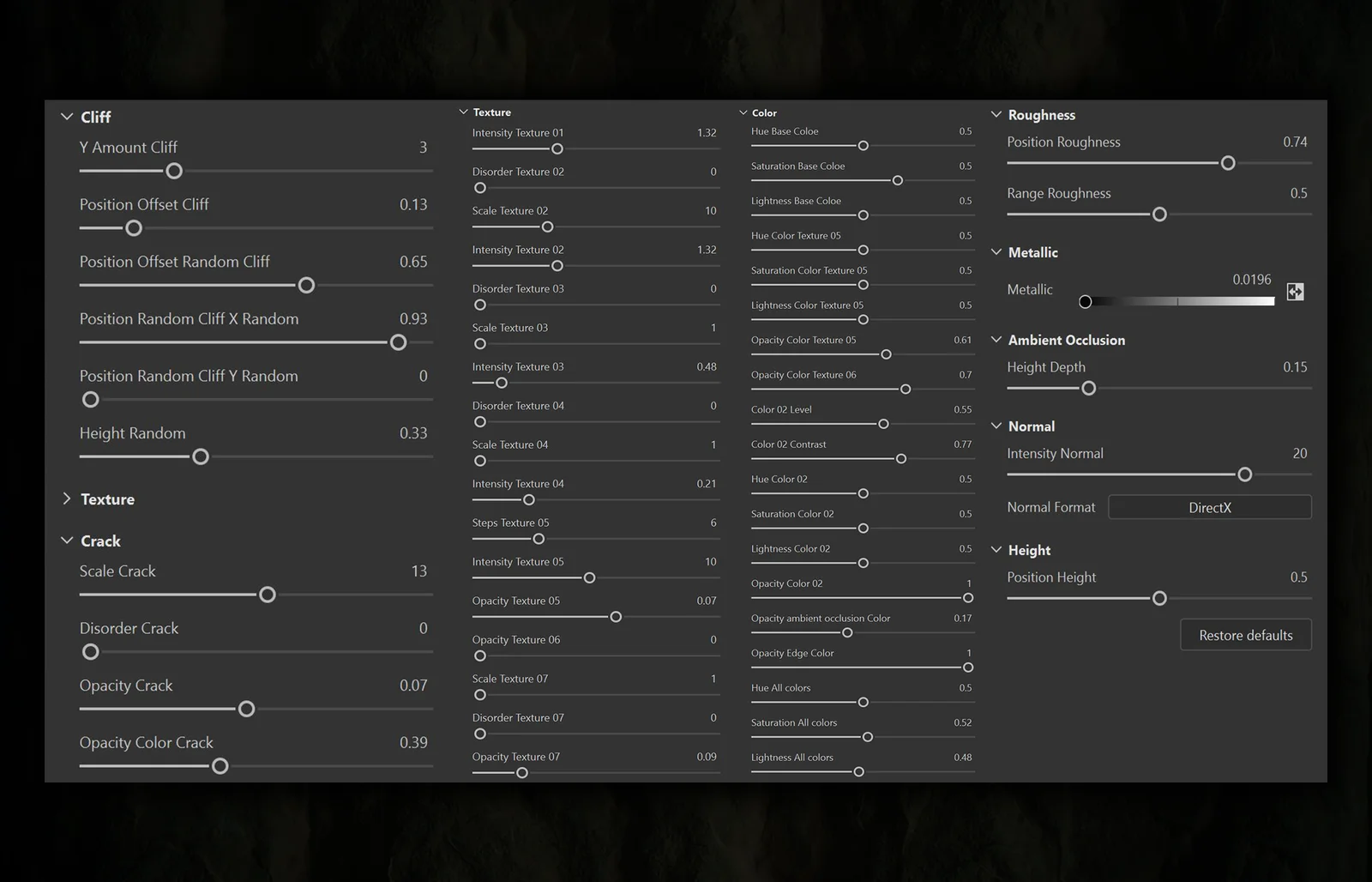Collapse the Roughness section
1372x882 pixels.
[x=996, y=114]
